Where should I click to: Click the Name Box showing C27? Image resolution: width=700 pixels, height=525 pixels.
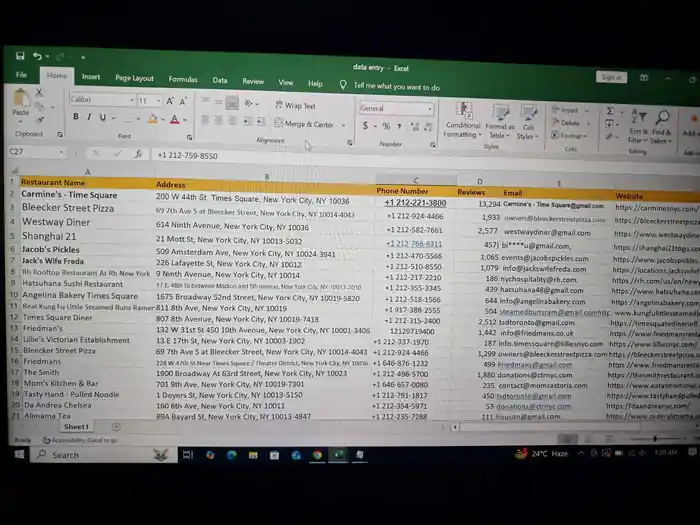click(36, 152)
